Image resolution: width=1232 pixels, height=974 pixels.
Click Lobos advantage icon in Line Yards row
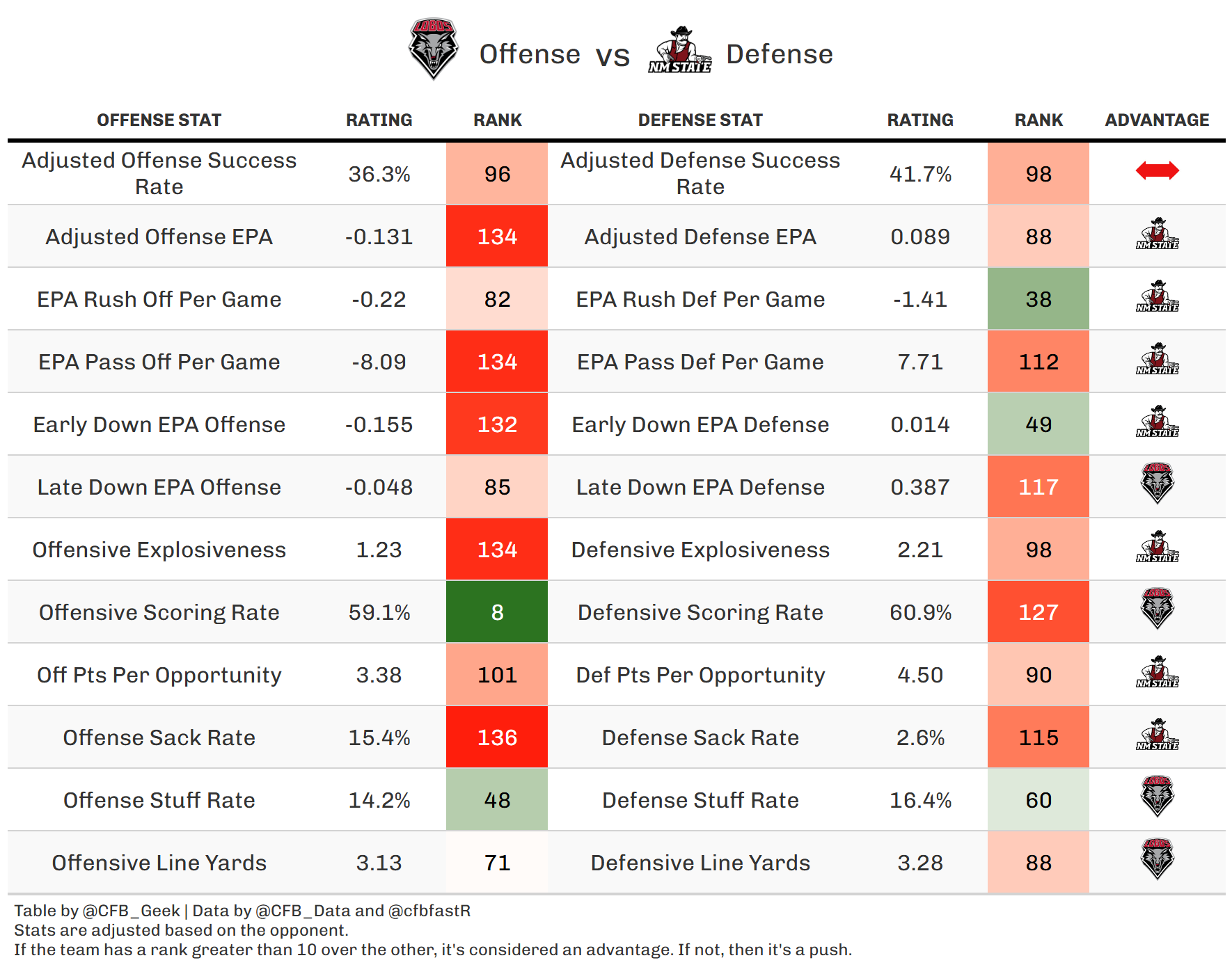click(1157, 859)
